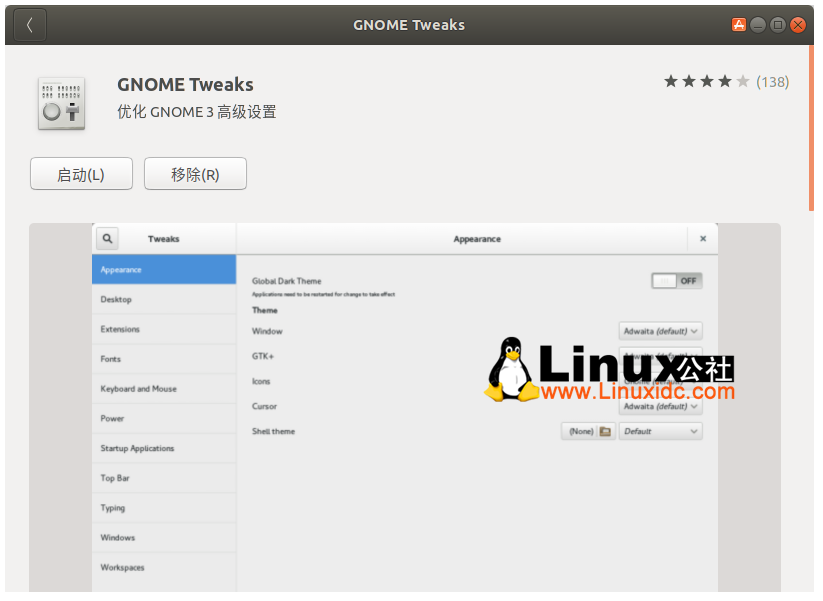Go back using the header back arrow
Image resolution: width=823 pixels, height=601 pixels.
[x=30, y=25]
